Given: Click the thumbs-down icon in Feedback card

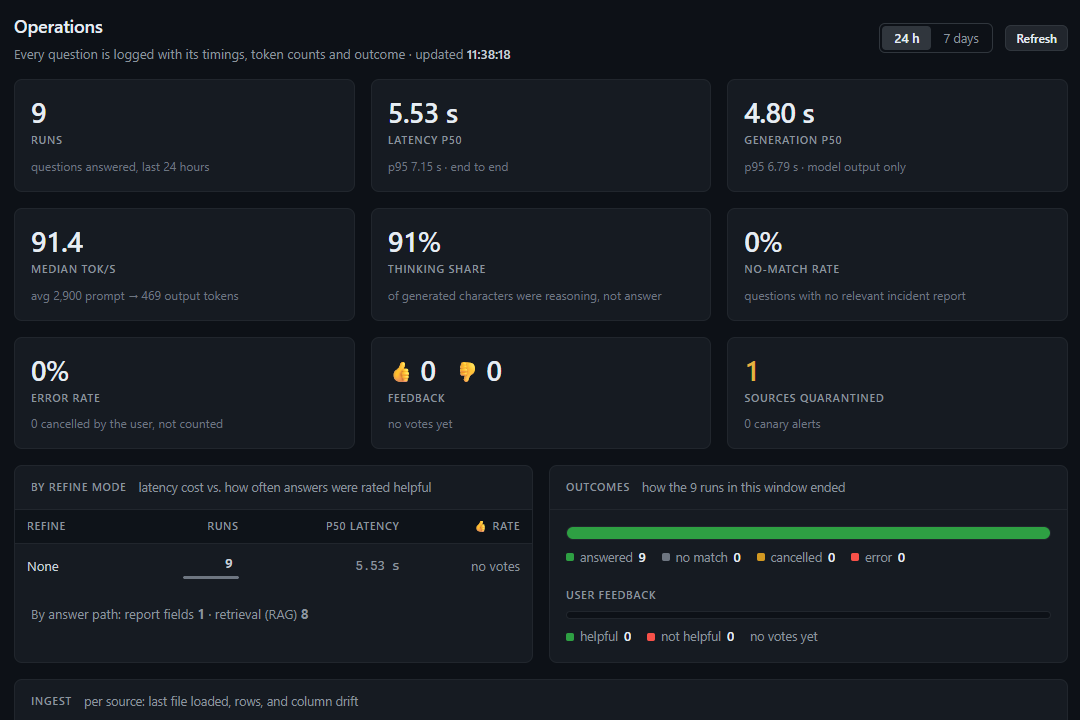Looking at the screenshot, I should pos(467,372).
